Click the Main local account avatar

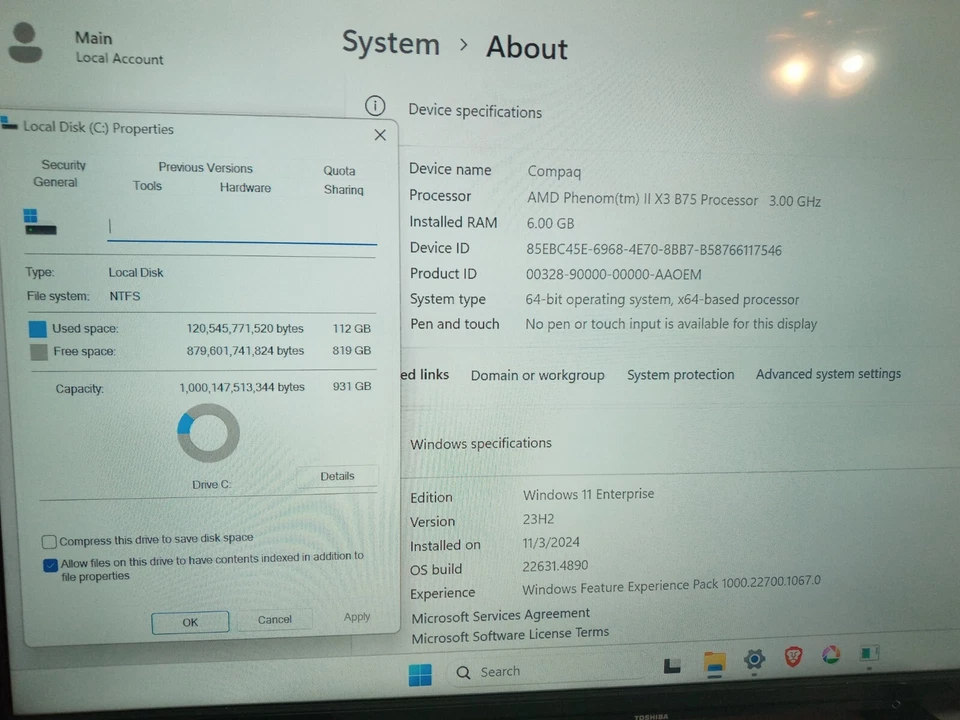coord(27,42)
